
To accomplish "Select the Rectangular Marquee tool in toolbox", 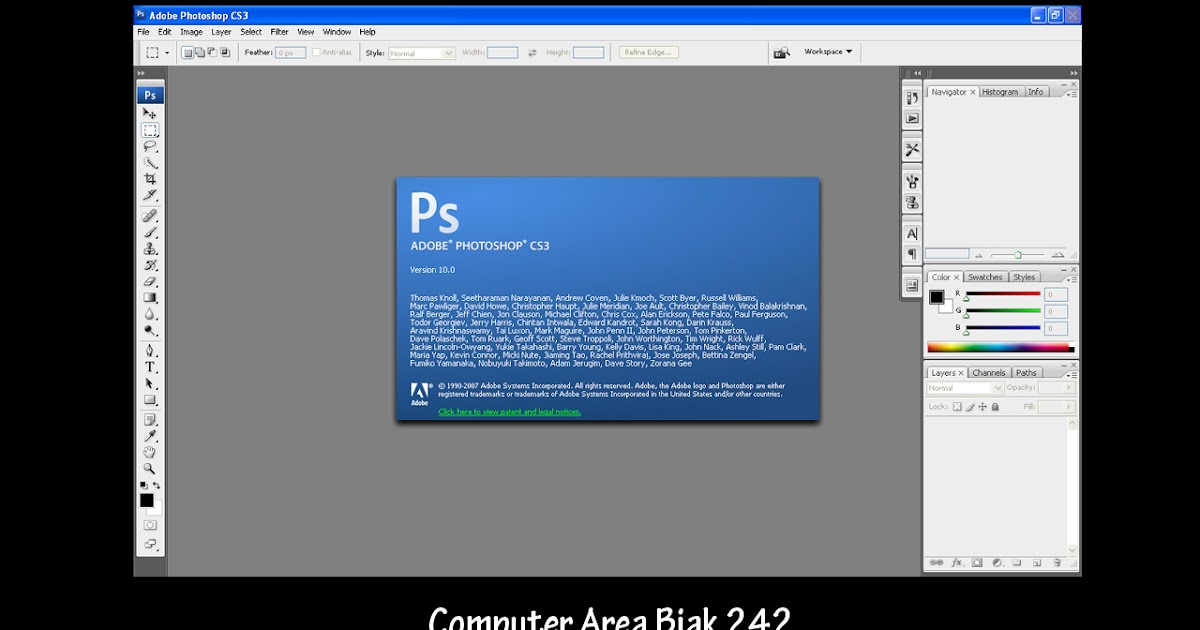I will [150, 130].
